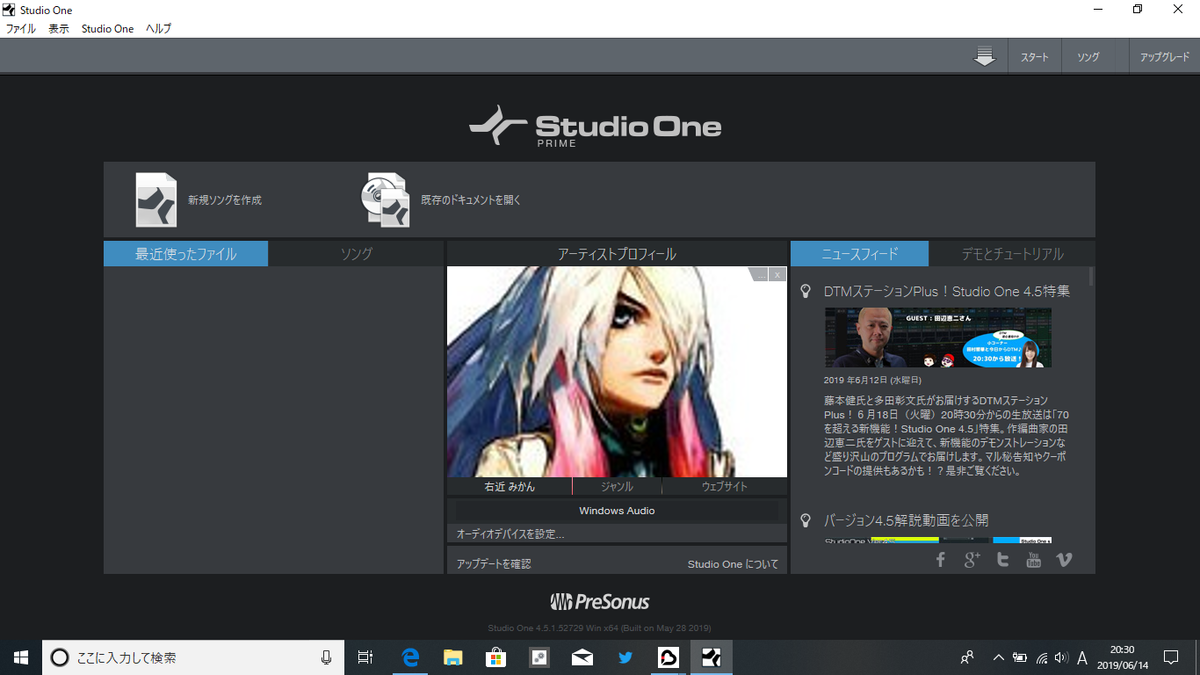This screenshot has width=1200, height=675.
Task: Switch to the スタート page
Action: pos(1035,57)
